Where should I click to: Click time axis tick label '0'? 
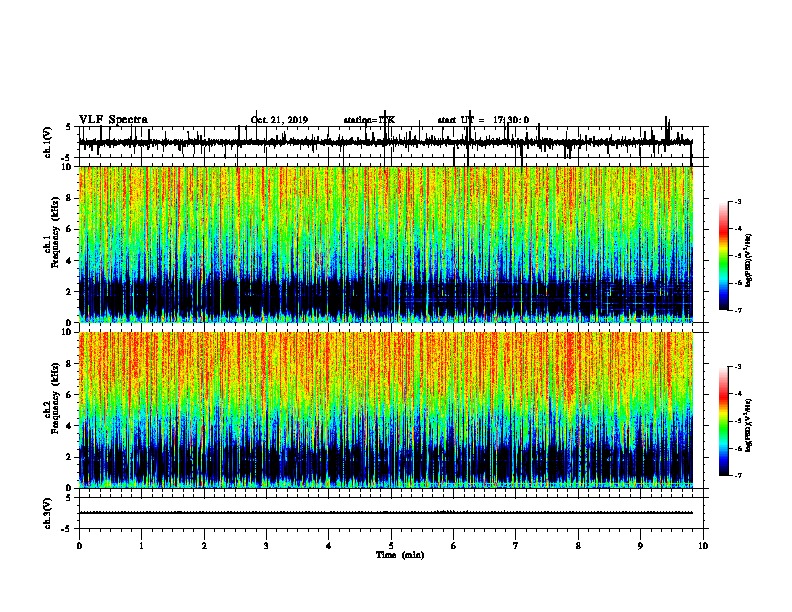(79, 546)
